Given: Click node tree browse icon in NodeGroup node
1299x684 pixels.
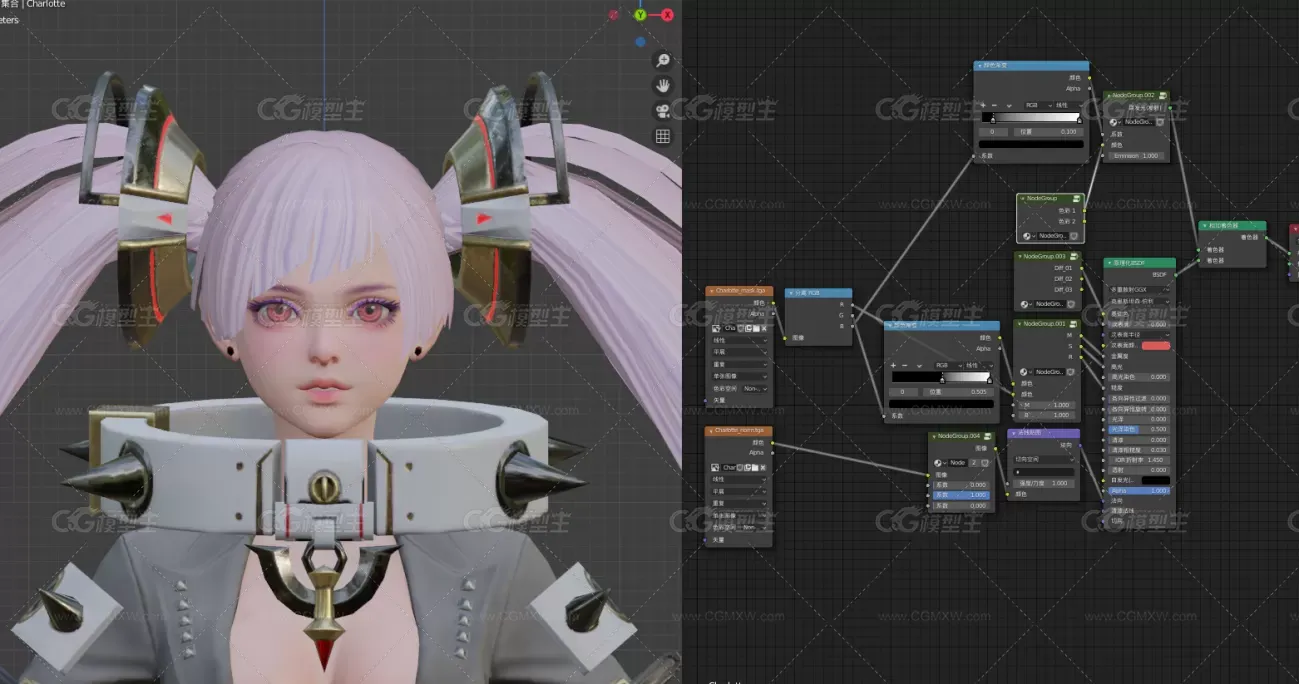Looking at the screenshot, I should [1027, 236].
